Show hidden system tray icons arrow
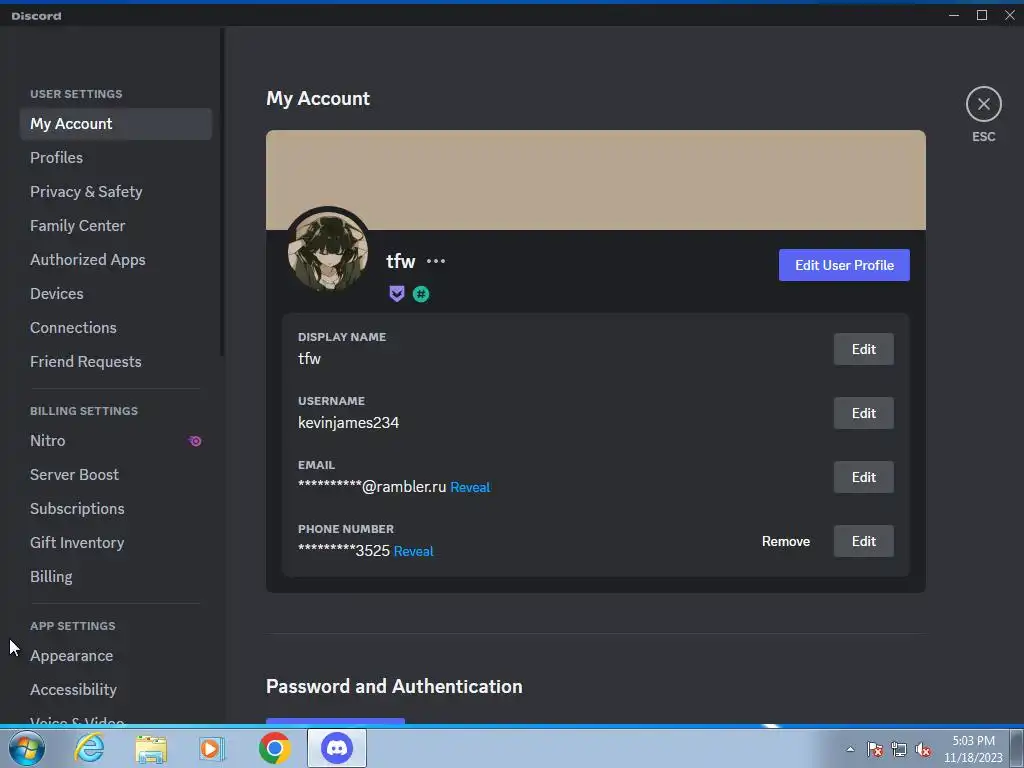This screenshot has width=1024, height=768. point(850,749)
